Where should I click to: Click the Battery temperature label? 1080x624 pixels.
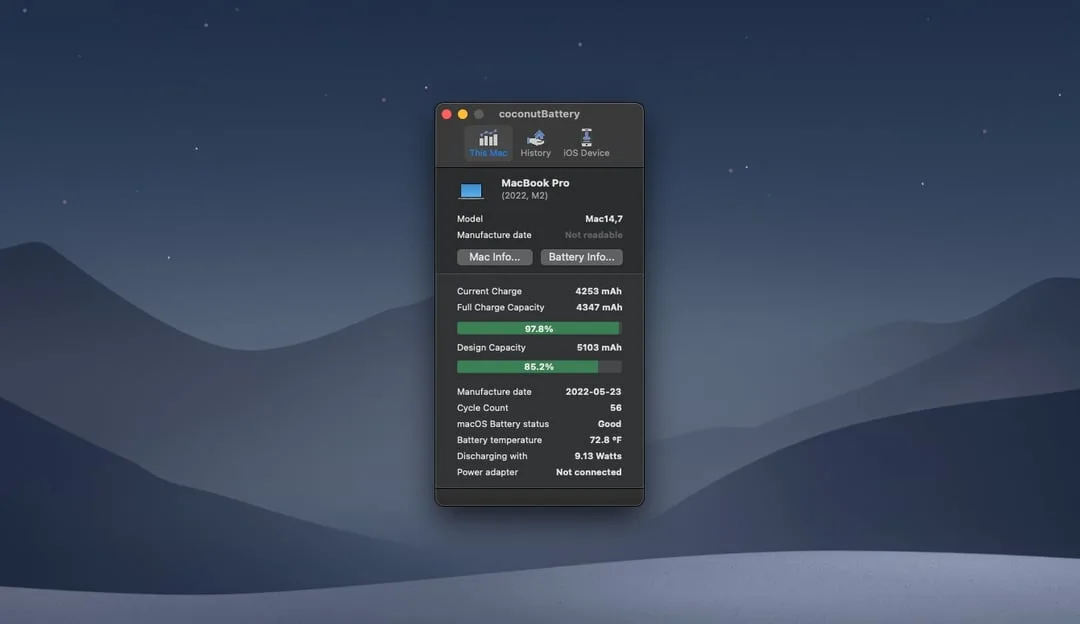pos(499,439)
